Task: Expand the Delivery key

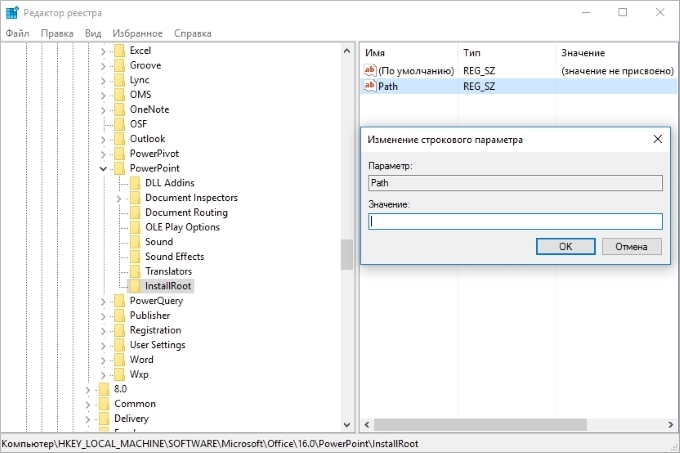Action: click(x=88, y=419)
